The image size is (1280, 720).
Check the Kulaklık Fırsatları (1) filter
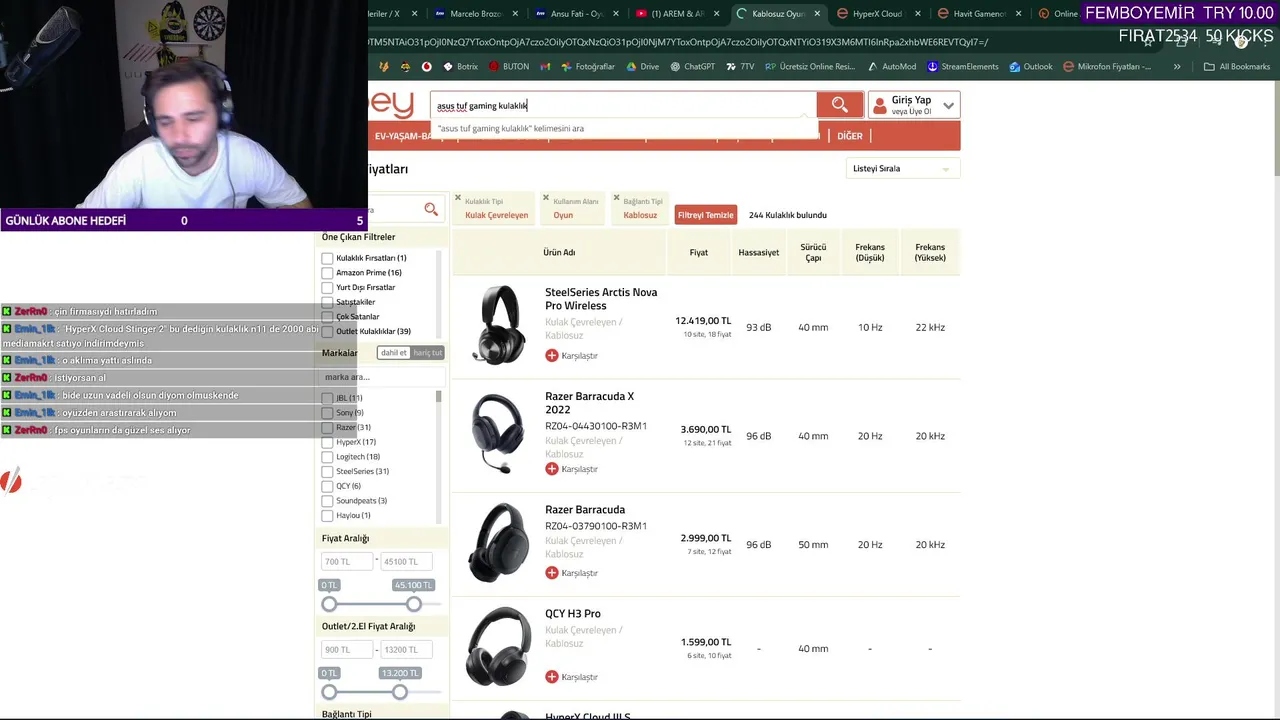point(327,258)
